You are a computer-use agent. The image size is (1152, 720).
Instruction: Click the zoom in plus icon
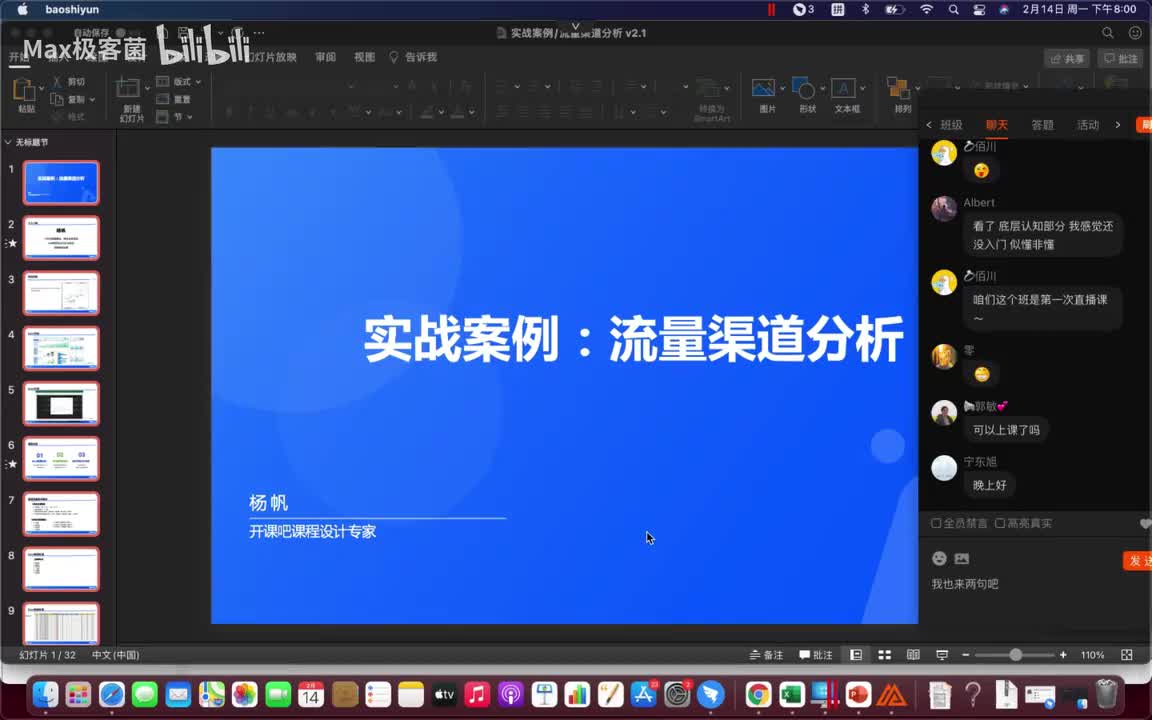[x=1063, y=655]
